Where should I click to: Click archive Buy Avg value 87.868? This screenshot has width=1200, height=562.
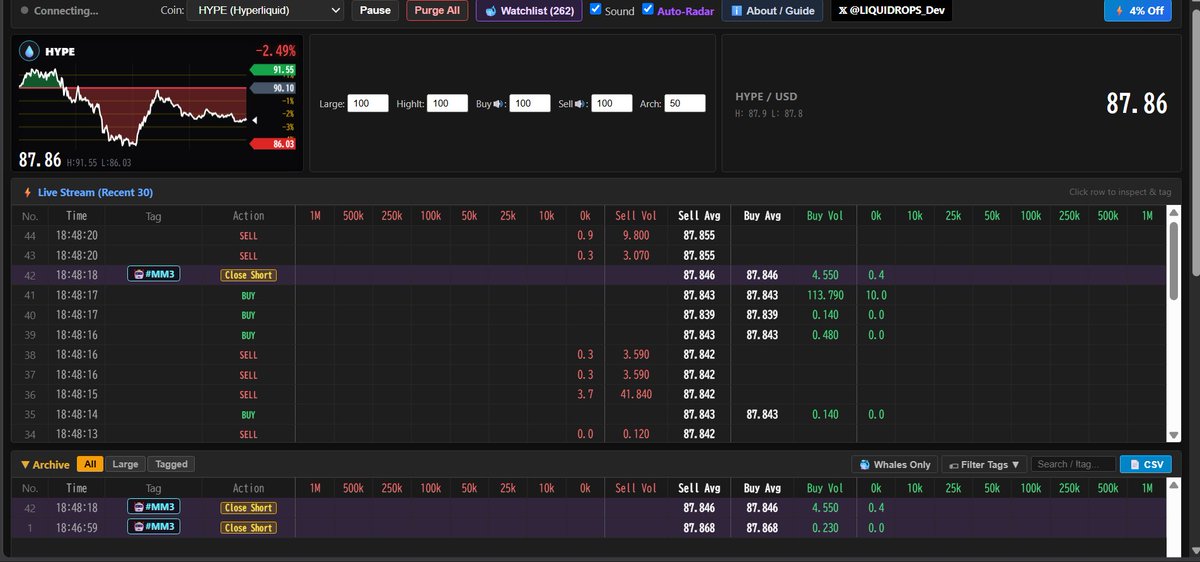tap(762, 528)
